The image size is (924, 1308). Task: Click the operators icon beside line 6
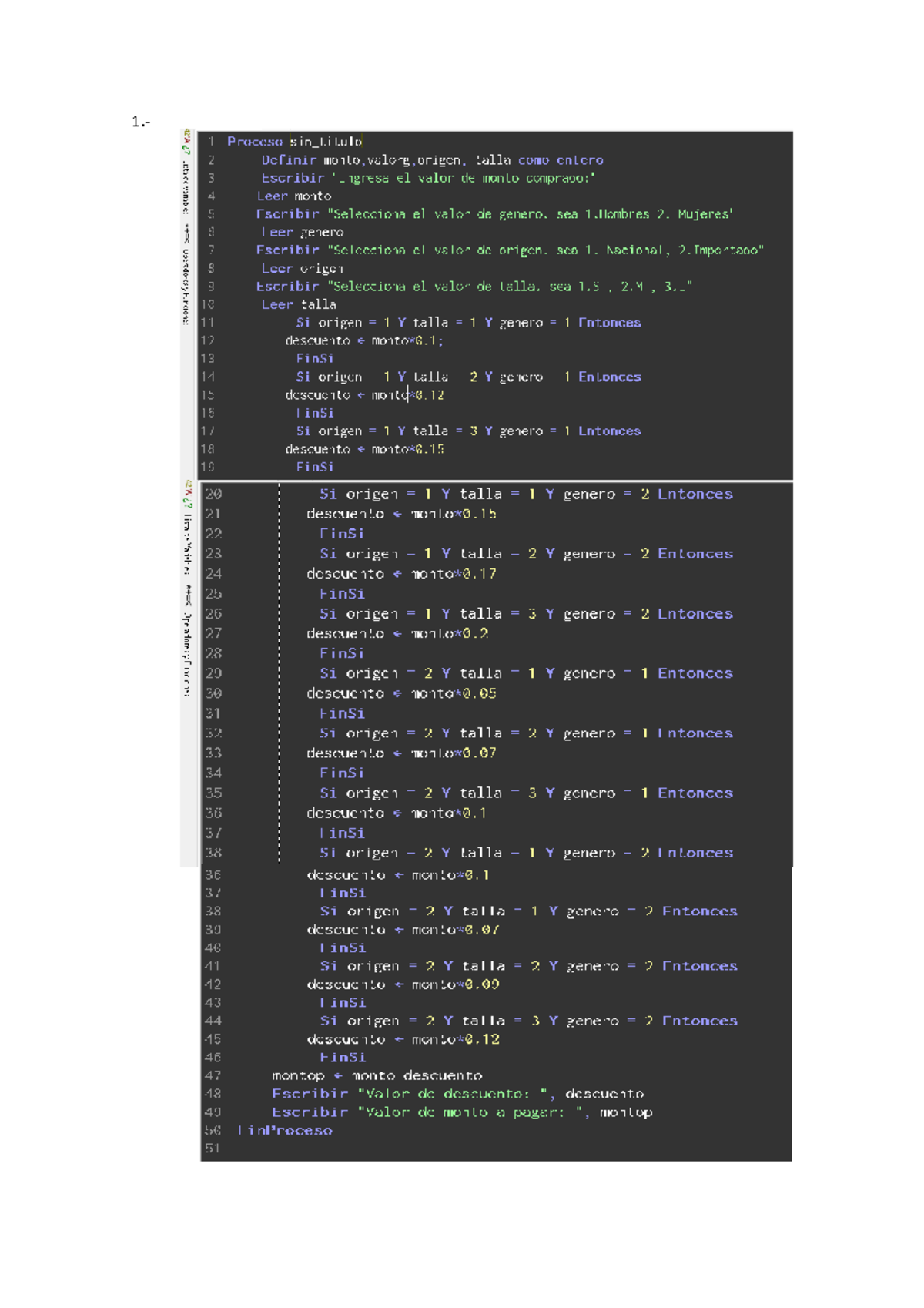click(x=186, y=230)
